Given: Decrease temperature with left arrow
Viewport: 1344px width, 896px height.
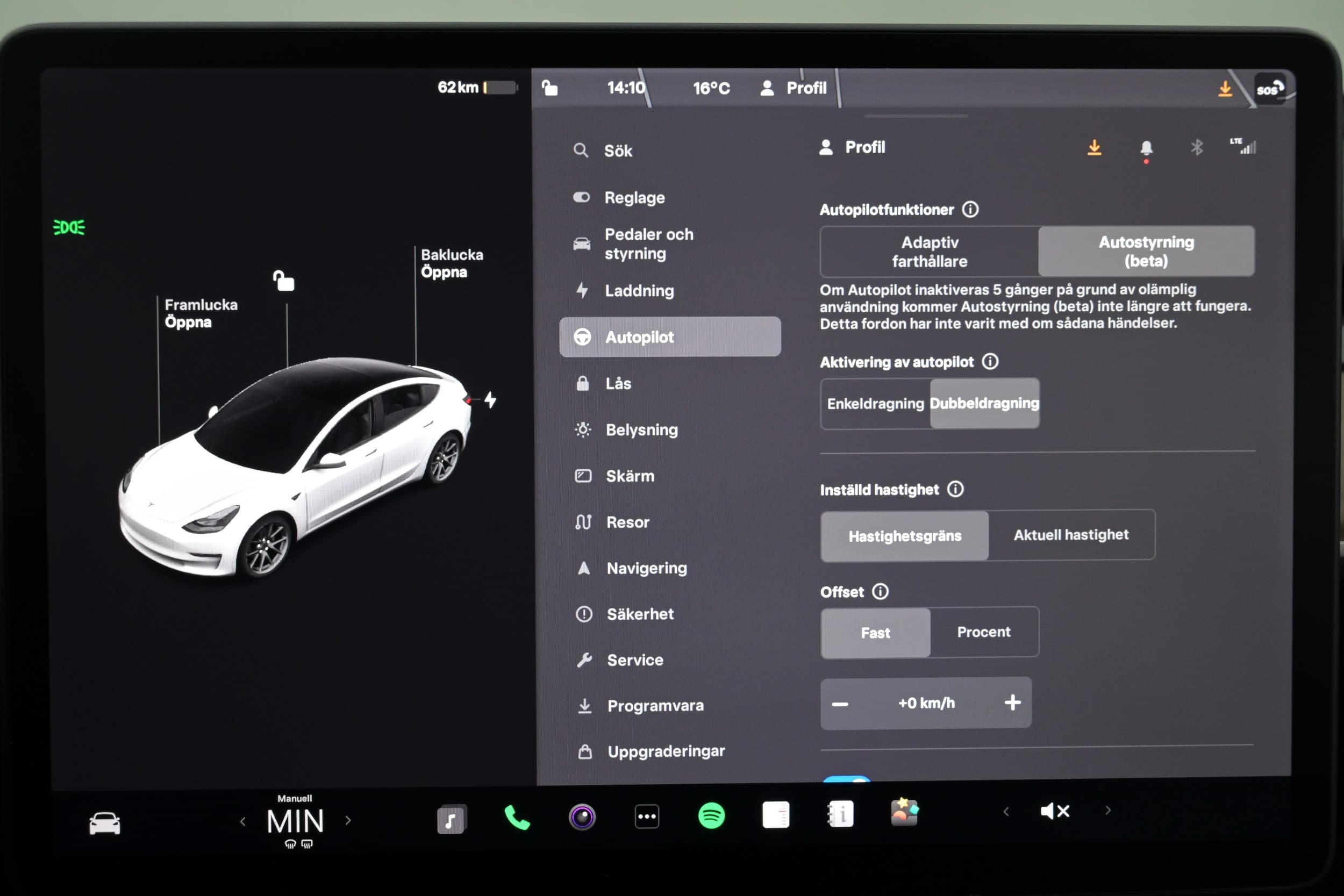Looking at the screenshot, I should 243,821.
